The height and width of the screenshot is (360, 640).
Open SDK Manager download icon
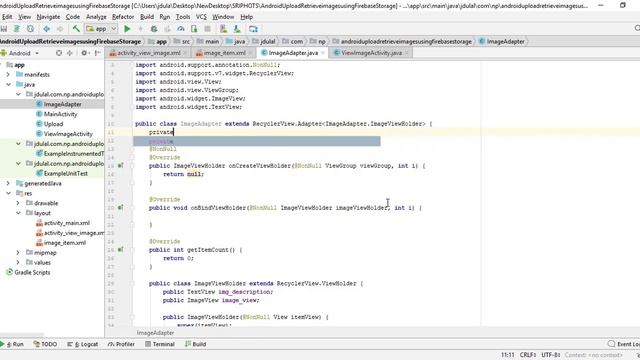click(x=237, y=29)
